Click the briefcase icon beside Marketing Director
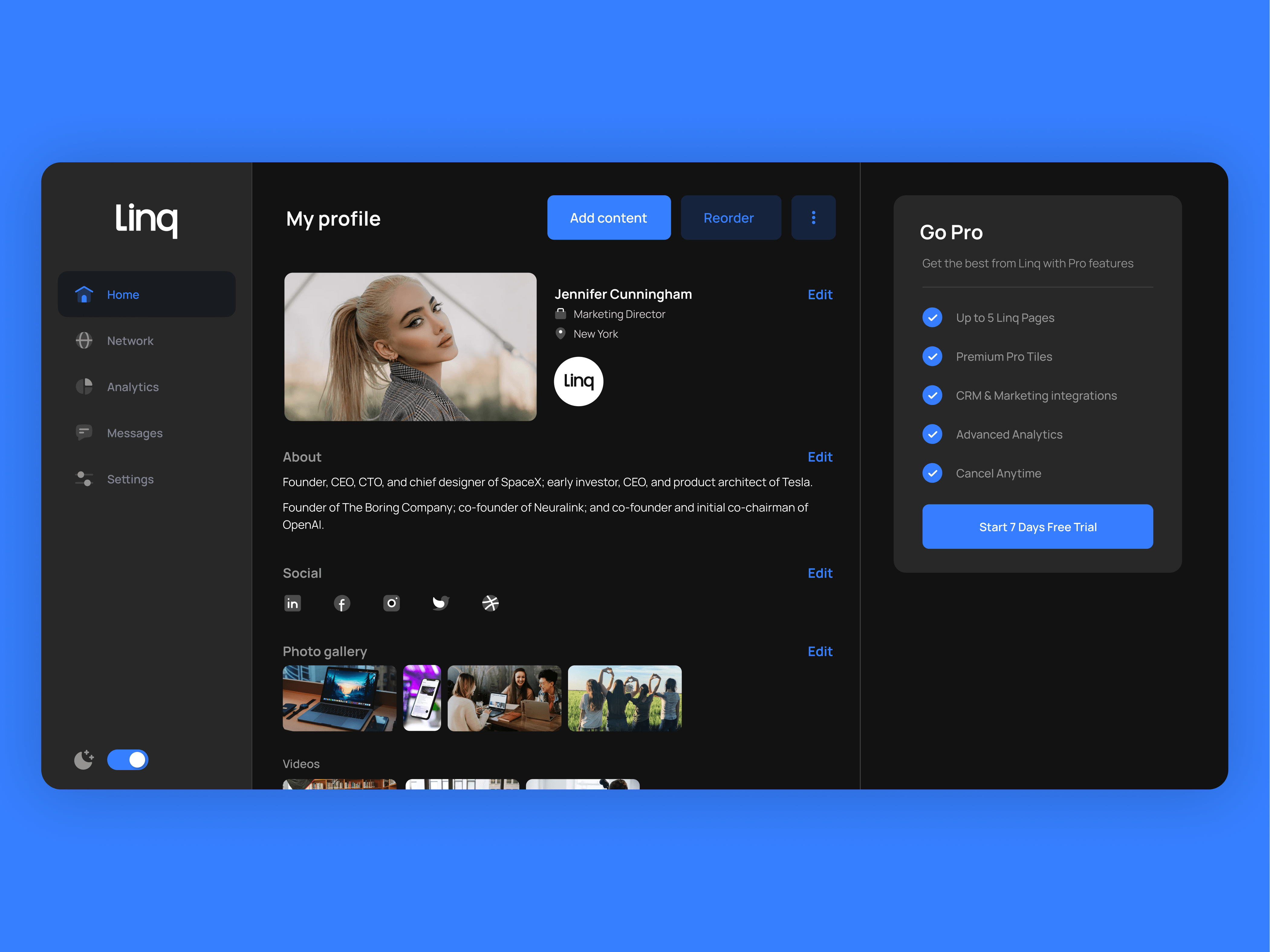This screenshot has height=952, width=1270. pos(561,314)
